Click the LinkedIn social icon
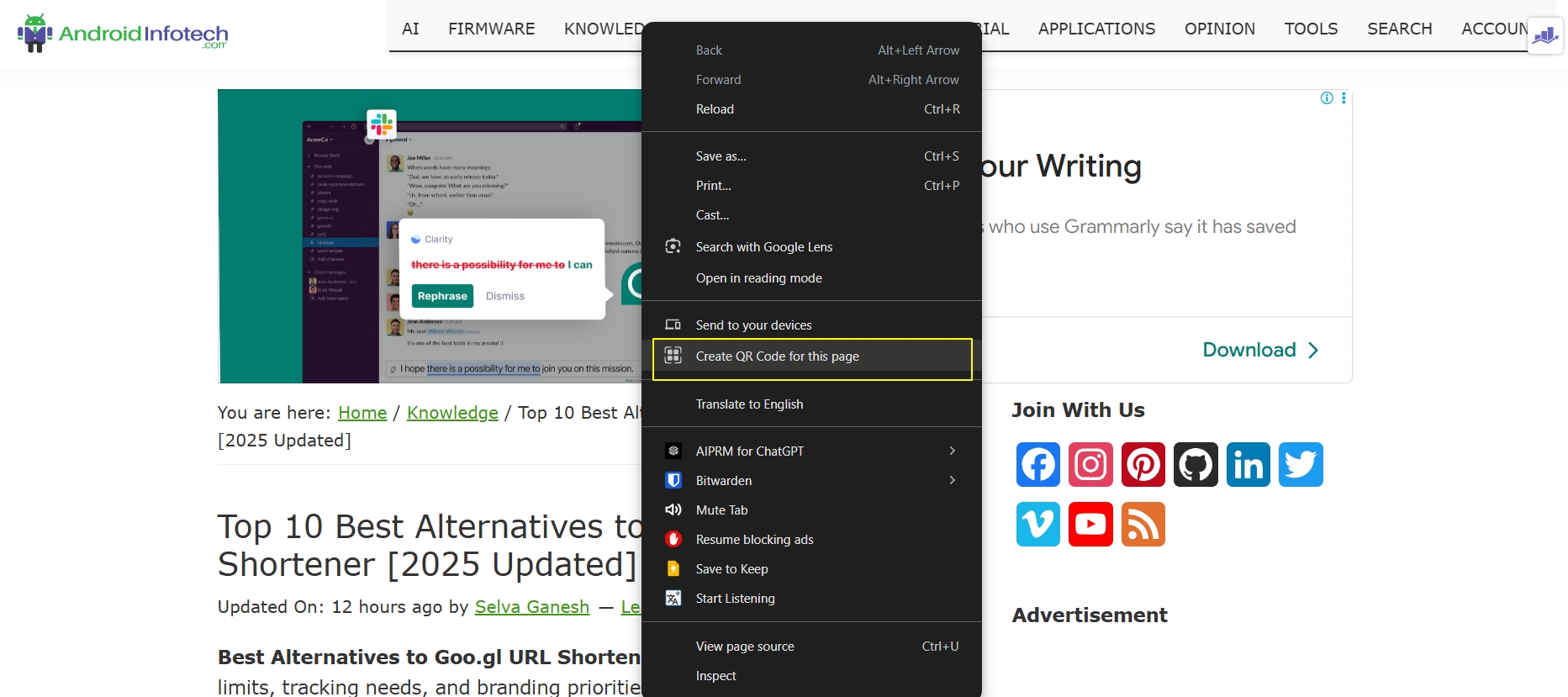The width and height of the screenshot is (1568, 697). [1249, 464]
